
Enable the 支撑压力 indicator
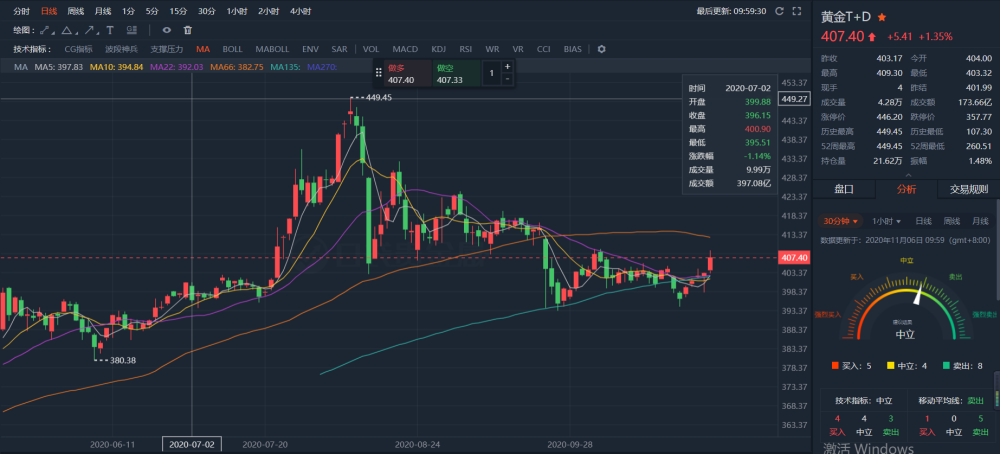[166, 49]
